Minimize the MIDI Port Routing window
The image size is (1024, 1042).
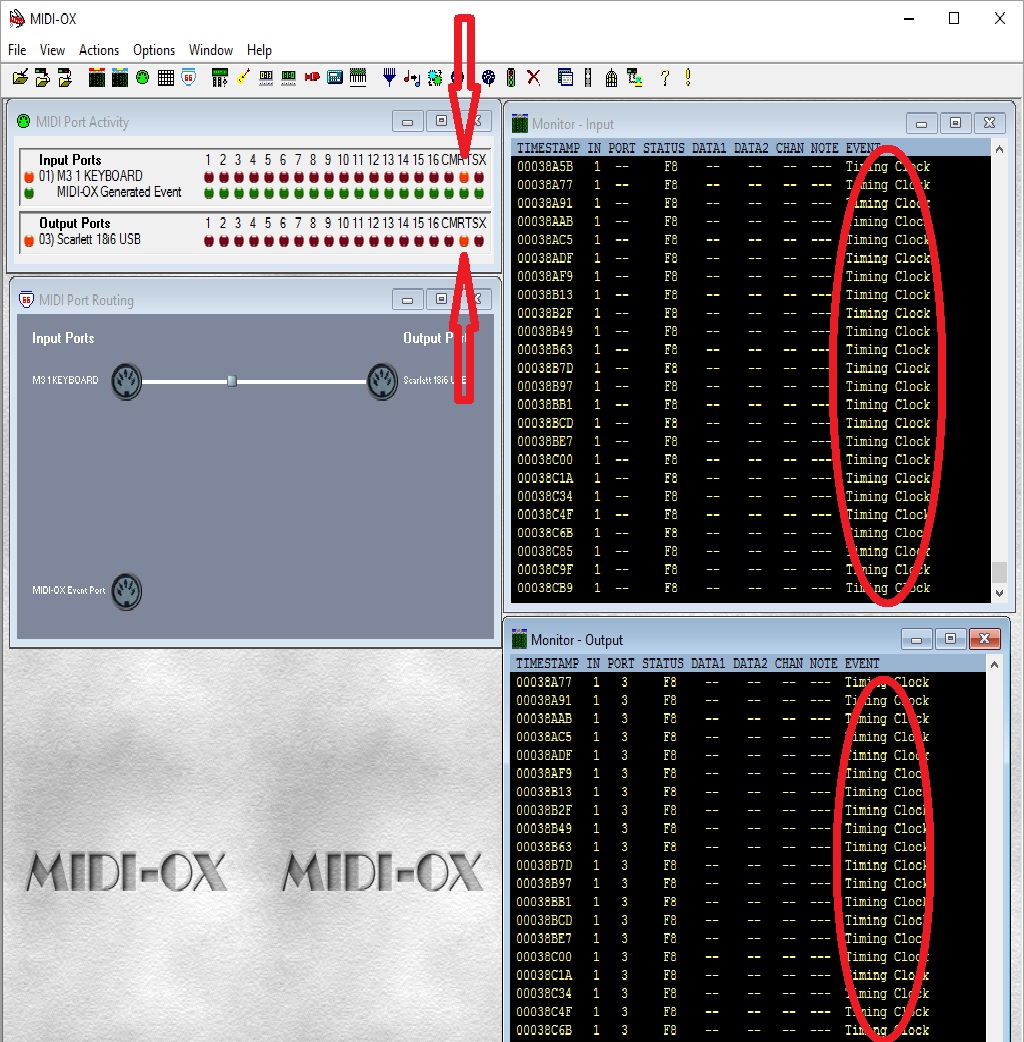[x=407, y=300]
